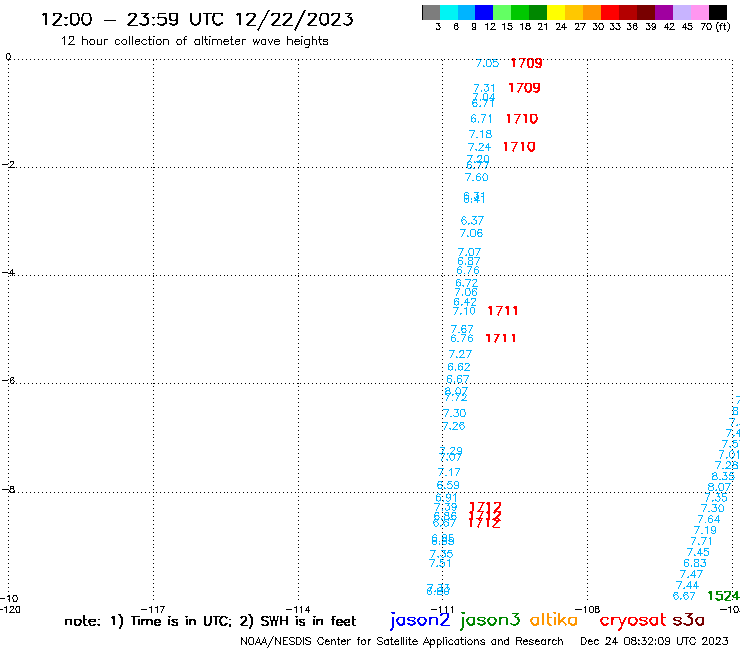
Task: Click the pink swatch near 70 (ft)
Action: [699, 12]
